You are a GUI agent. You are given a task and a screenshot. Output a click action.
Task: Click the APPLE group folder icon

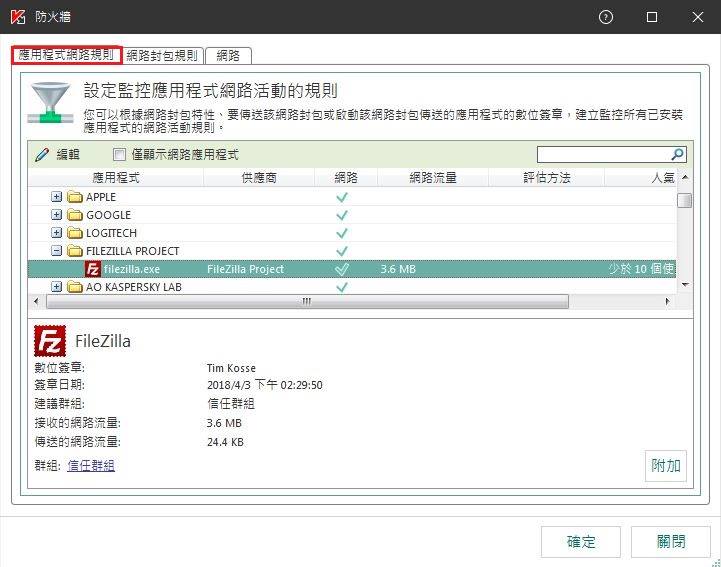[x=74, y=197]
